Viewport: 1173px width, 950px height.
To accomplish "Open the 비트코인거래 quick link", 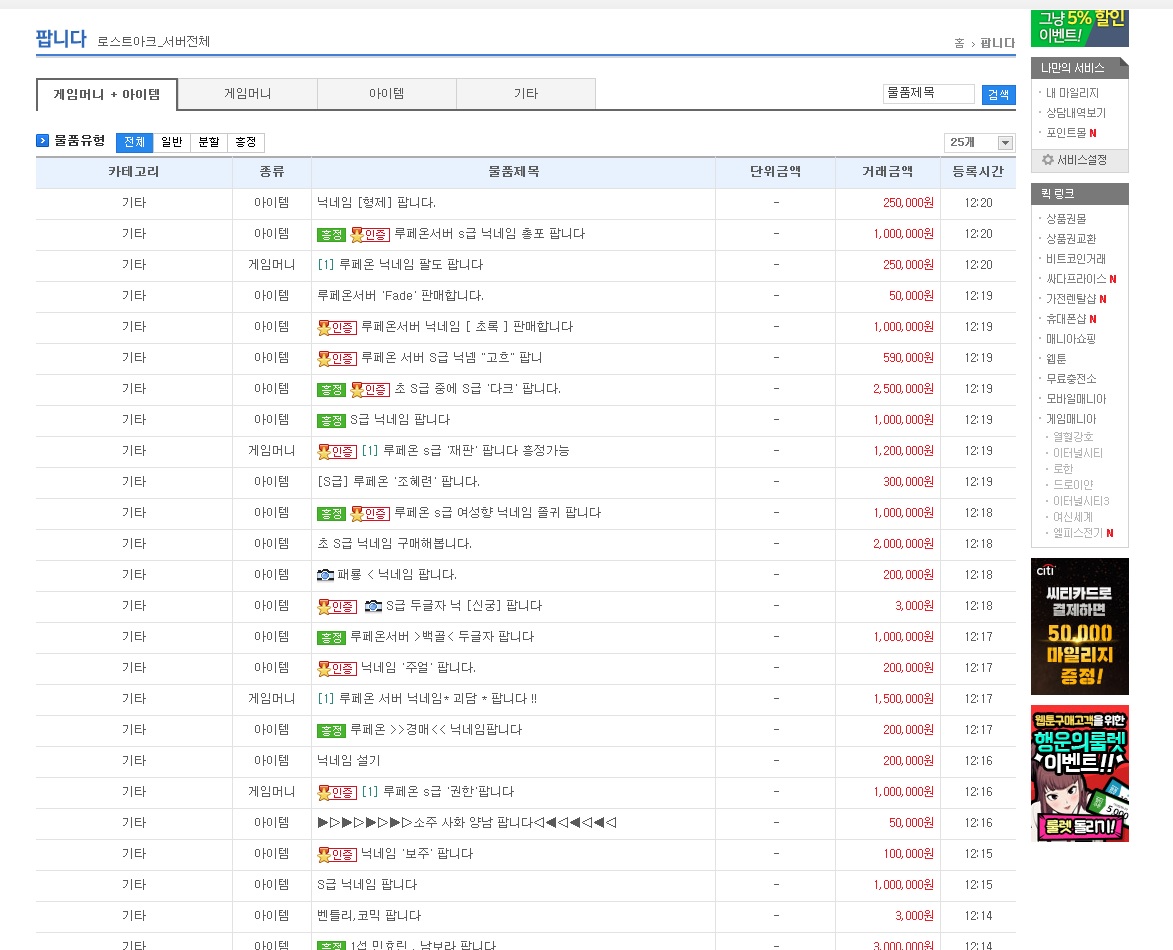I will pos(1075,259).
